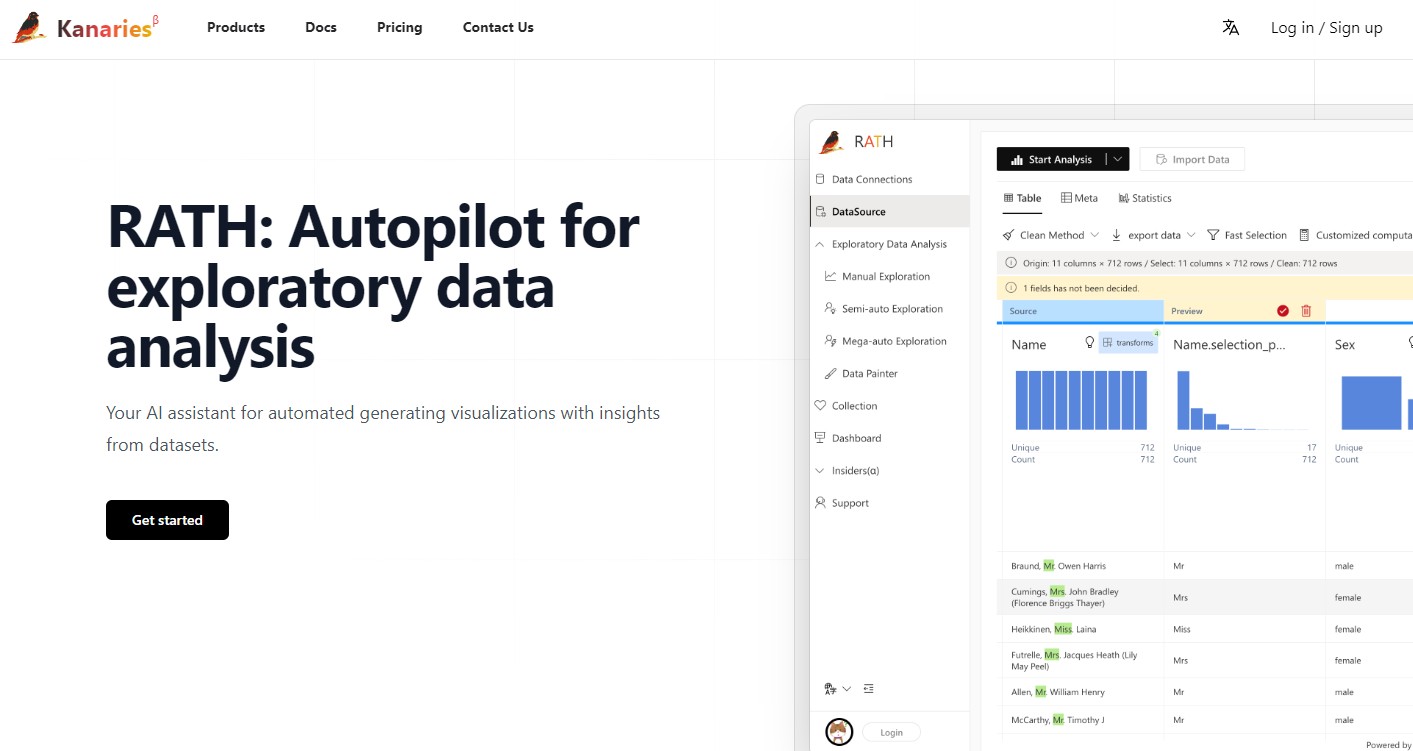Open Collection heart icon in sidebar
Screen dimensions: 1413x751
pos(821,406)
